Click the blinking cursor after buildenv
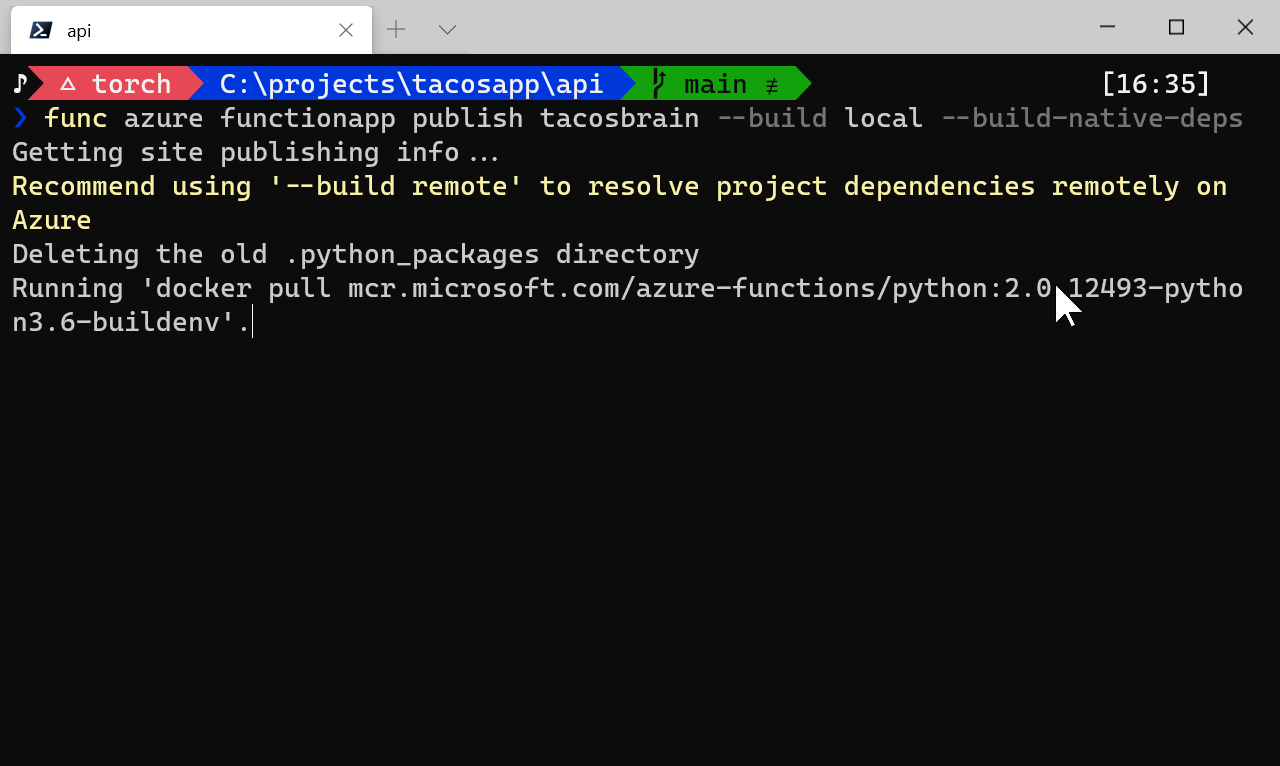 click(x=251, y=321)
